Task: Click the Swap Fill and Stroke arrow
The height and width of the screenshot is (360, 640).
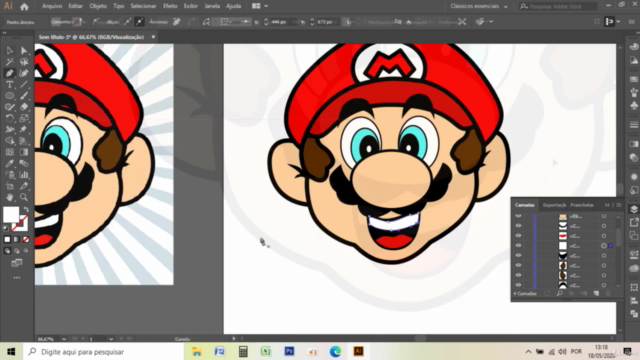Action: [x=26, y=209]
